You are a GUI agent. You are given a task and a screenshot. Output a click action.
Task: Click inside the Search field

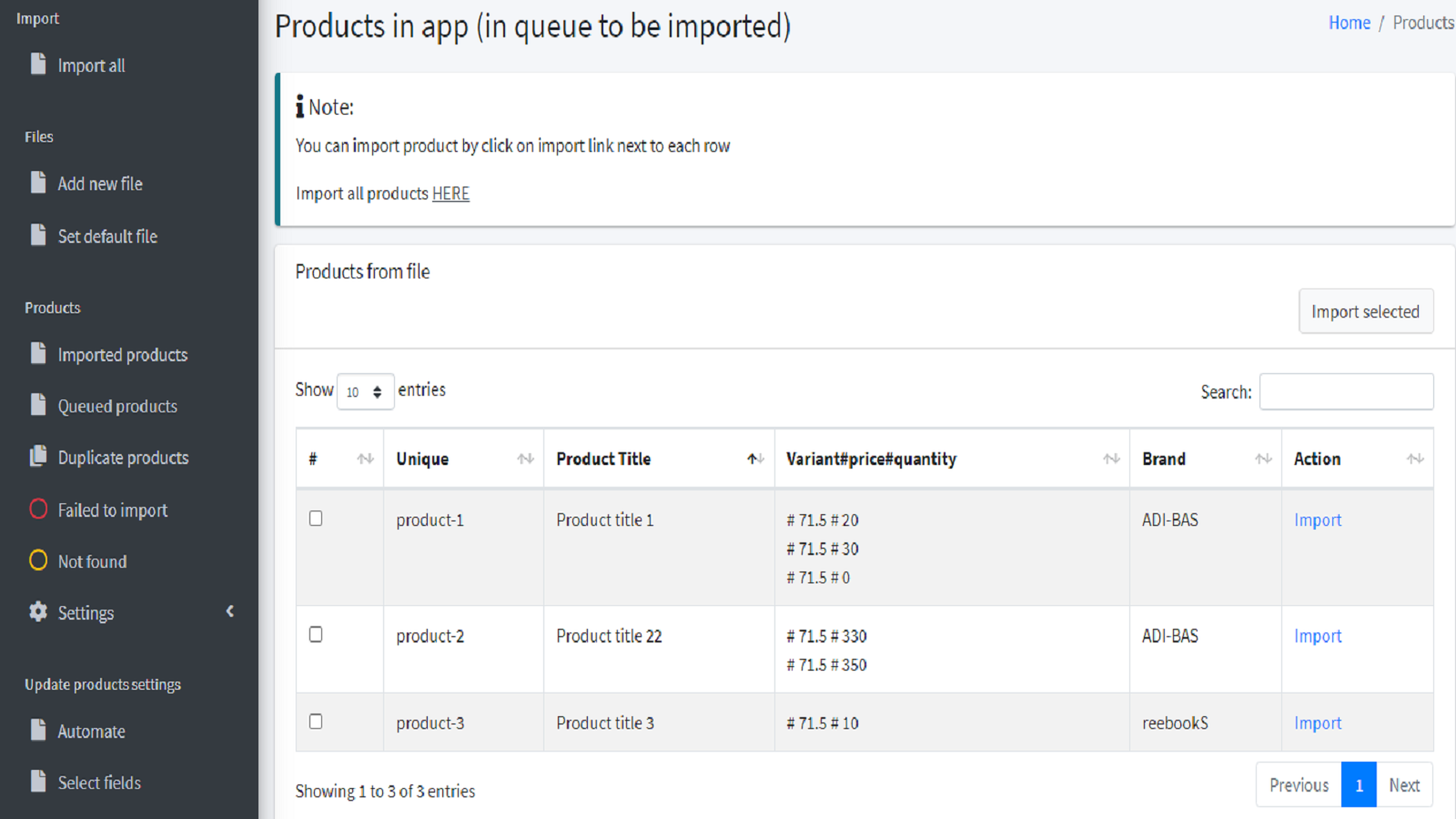click(x=1347, y=390)
